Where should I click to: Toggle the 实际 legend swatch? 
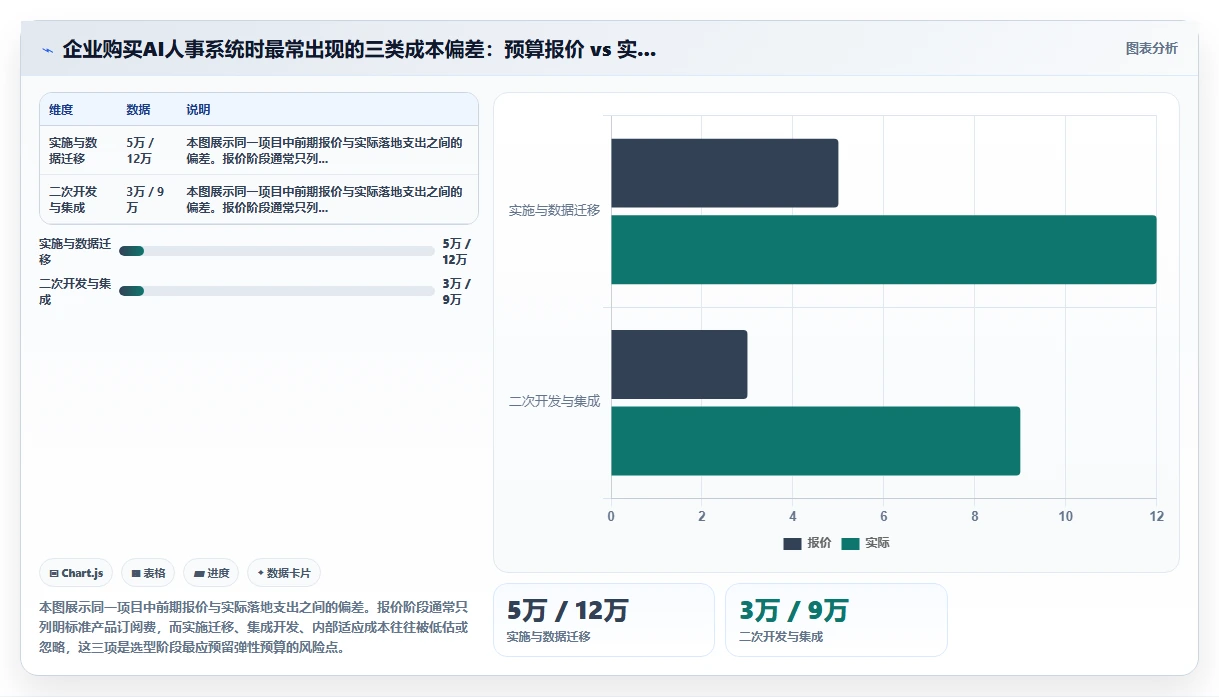pyautogui.click(x=850, y=543)
